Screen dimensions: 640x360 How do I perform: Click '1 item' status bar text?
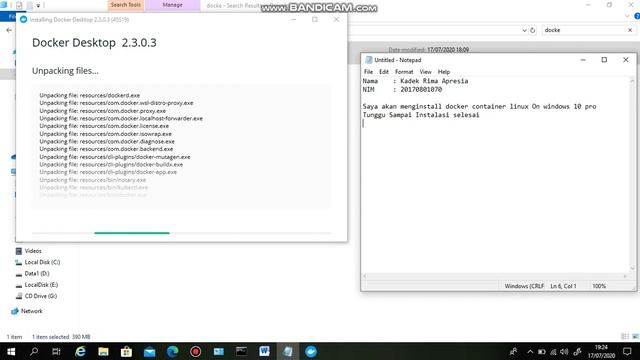[x=14, y=337]
